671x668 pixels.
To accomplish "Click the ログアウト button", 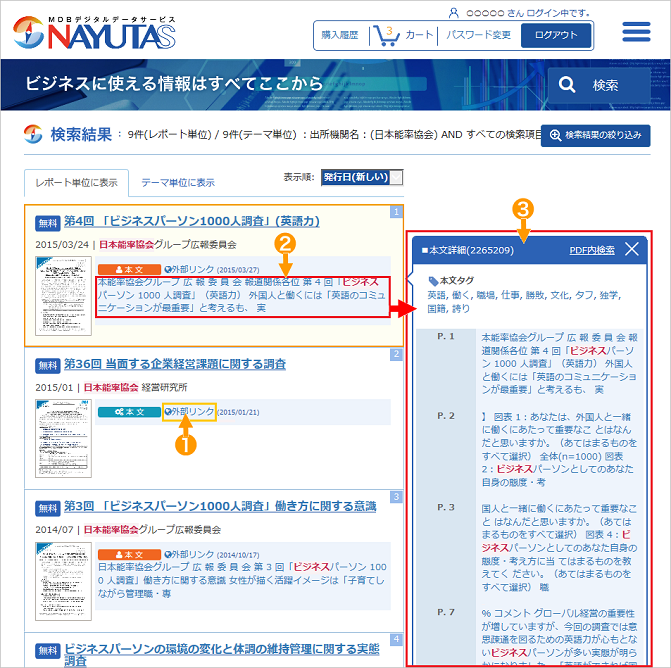I will pyautogui.click(x=556, y=35).
